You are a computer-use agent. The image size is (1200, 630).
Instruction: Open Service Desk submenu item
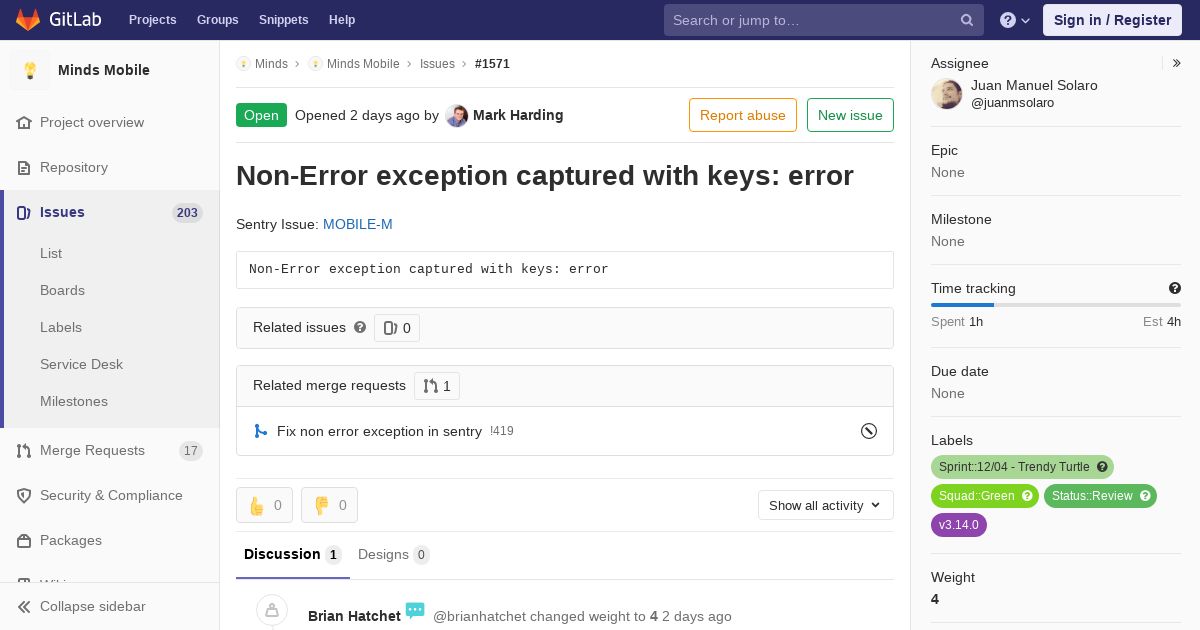pos(81,364)
